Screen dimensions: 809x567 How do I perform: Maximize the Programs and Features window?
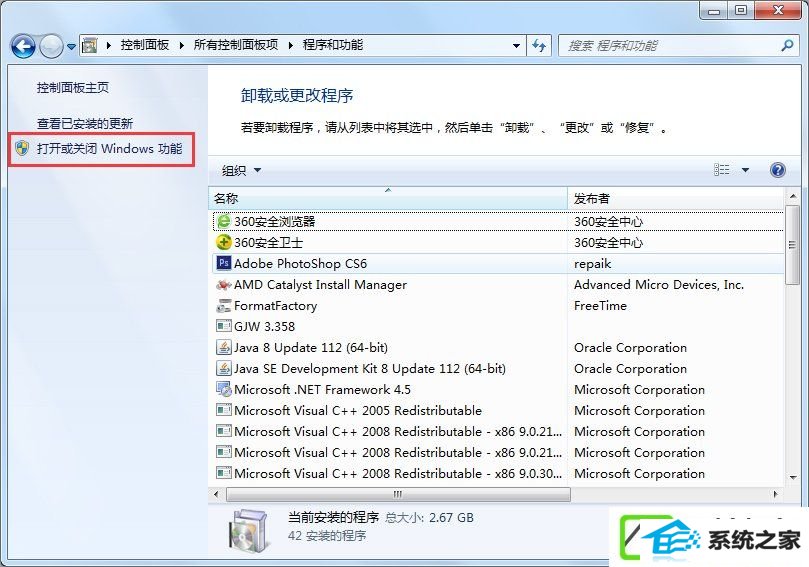pyautogui.click(x=741, y=10)
